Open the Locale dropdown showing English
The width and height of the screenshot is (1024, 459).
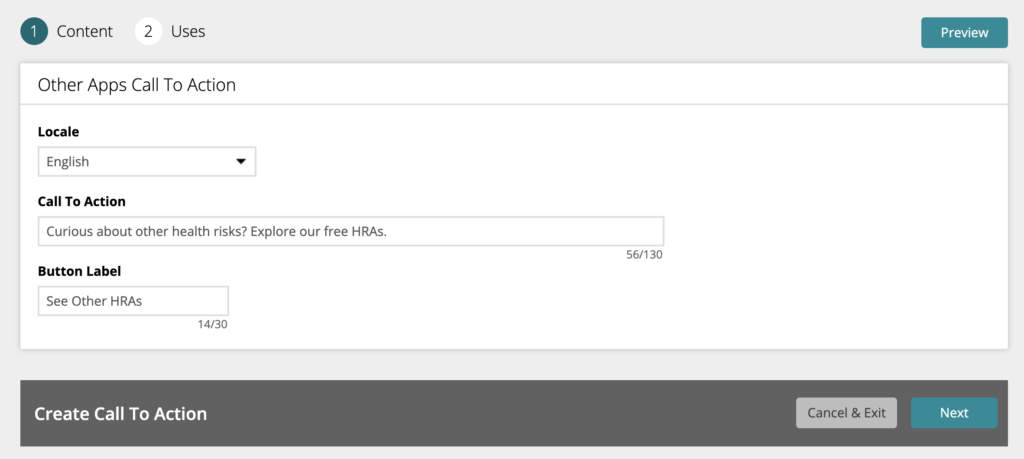[147, 161]
